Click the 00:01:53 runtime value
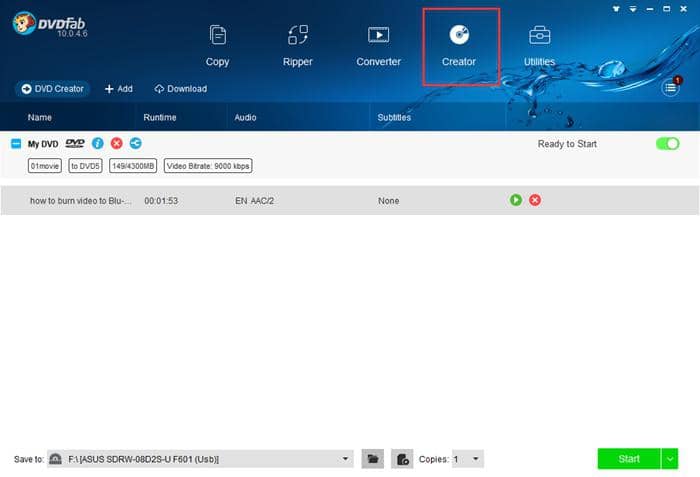 click(x=161, y=201)
